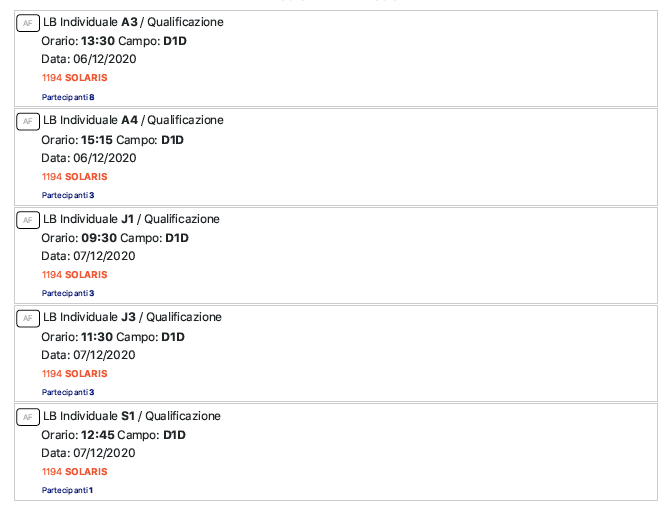
Task: Click the AF badge on the J1 entry
Action: point(28,220)
